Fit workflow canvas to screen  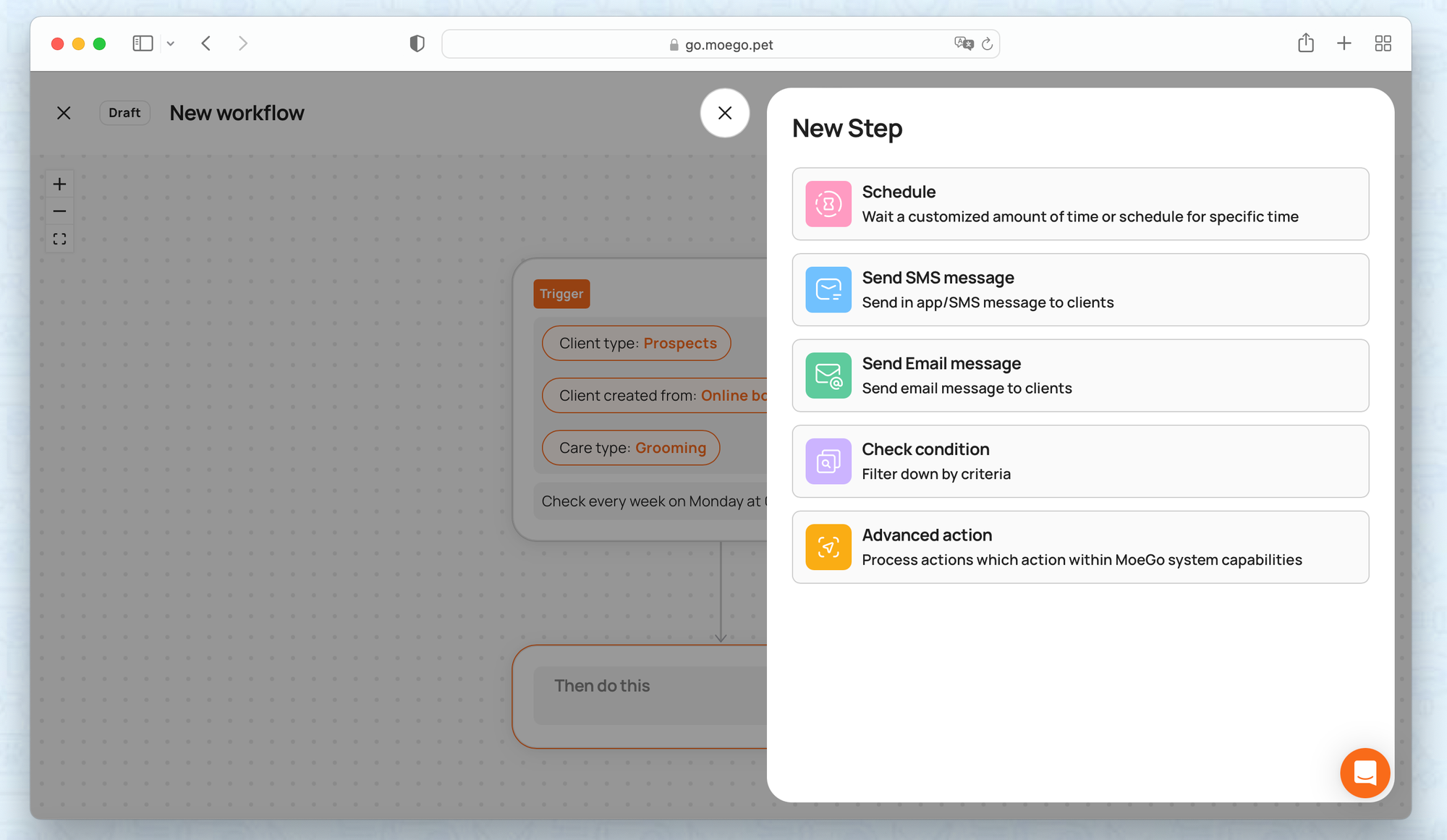click(59, 239)
